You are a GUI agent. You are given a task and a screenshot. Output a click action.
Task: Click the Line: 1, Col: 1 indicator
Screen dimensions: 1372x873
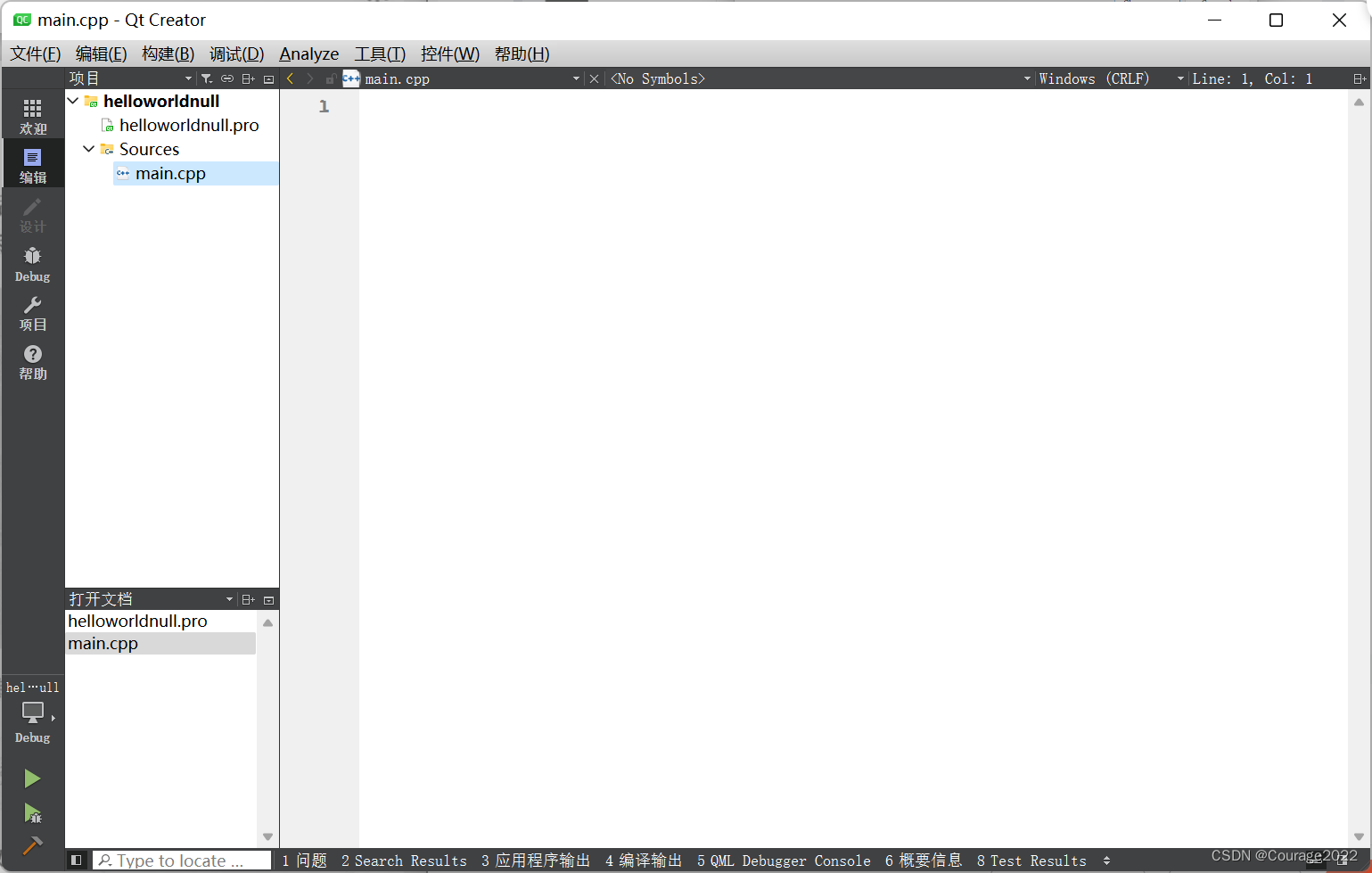click(1253, 78)
